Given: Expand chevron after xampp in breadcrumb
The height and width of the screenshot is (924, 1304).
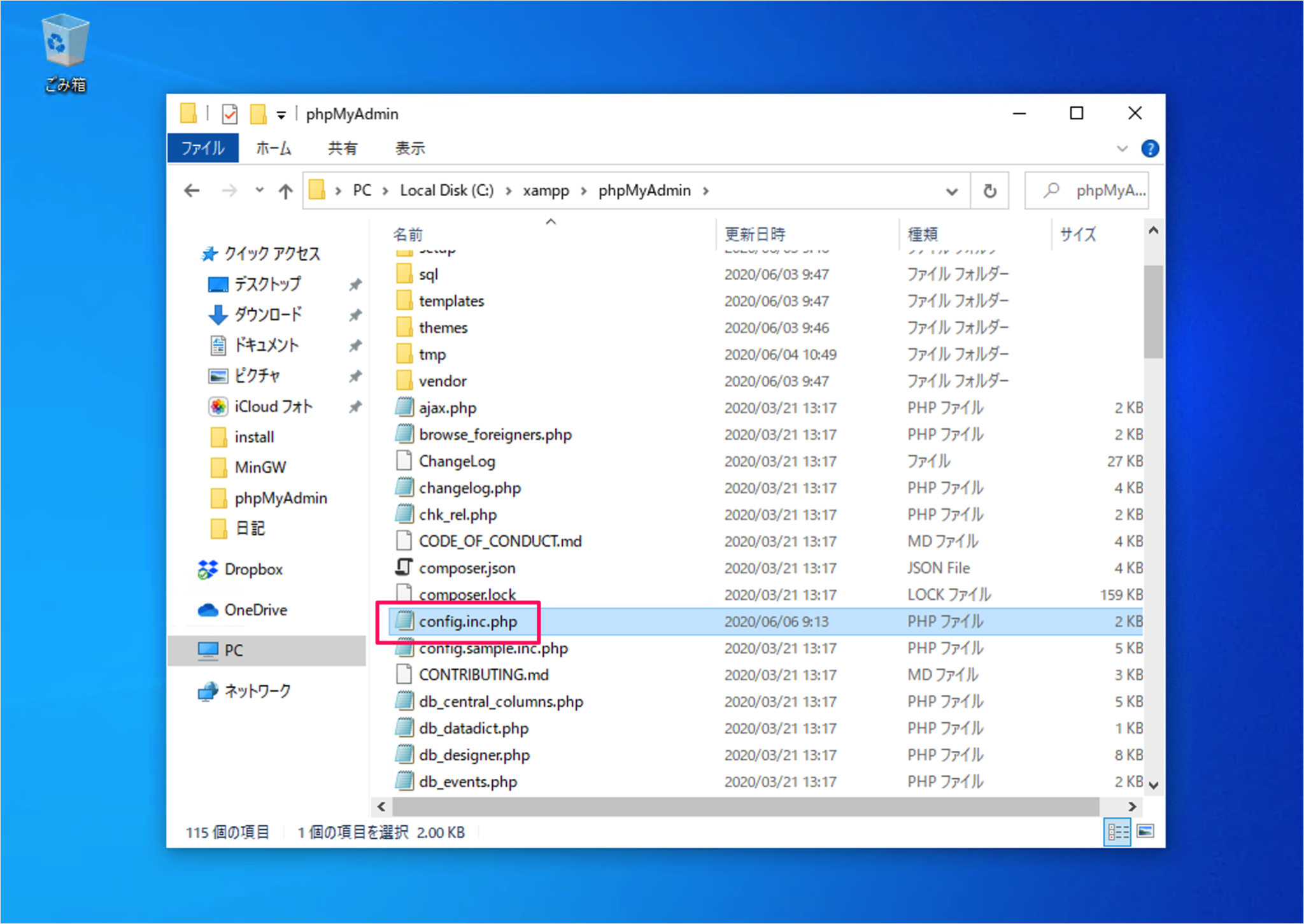Looking at the screenshot, I should 583,190.
